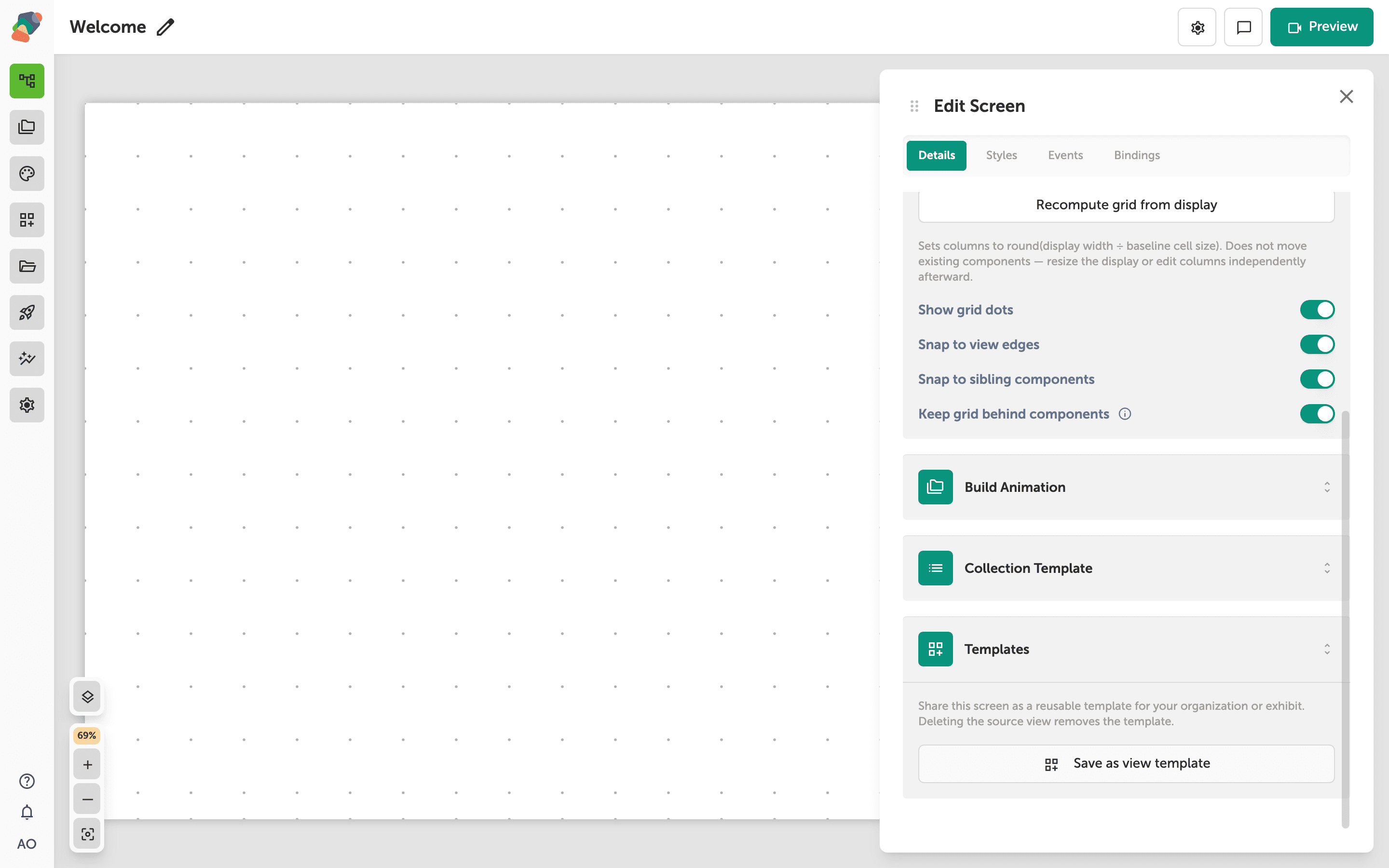Switch to the Bindings tab

(1136, 156)
